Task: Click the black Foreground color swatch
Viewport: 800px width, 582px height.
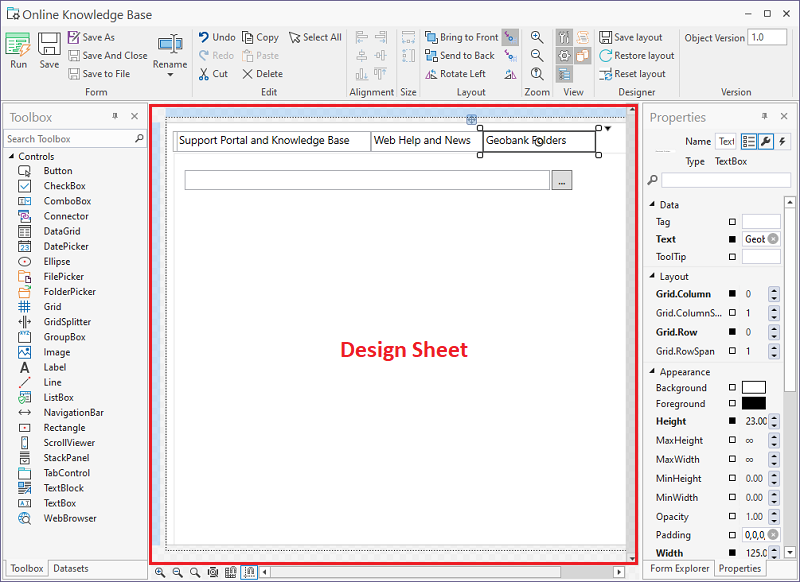Action: [753, 404]
